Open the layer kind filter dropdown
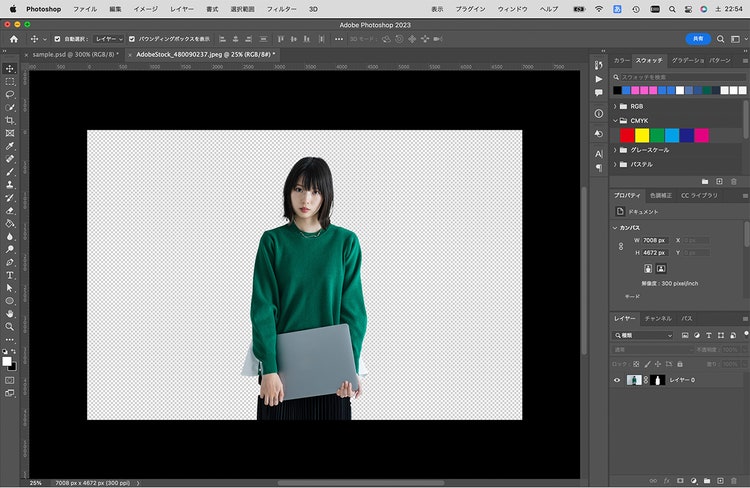750x488 pixels. pos(643,335)
